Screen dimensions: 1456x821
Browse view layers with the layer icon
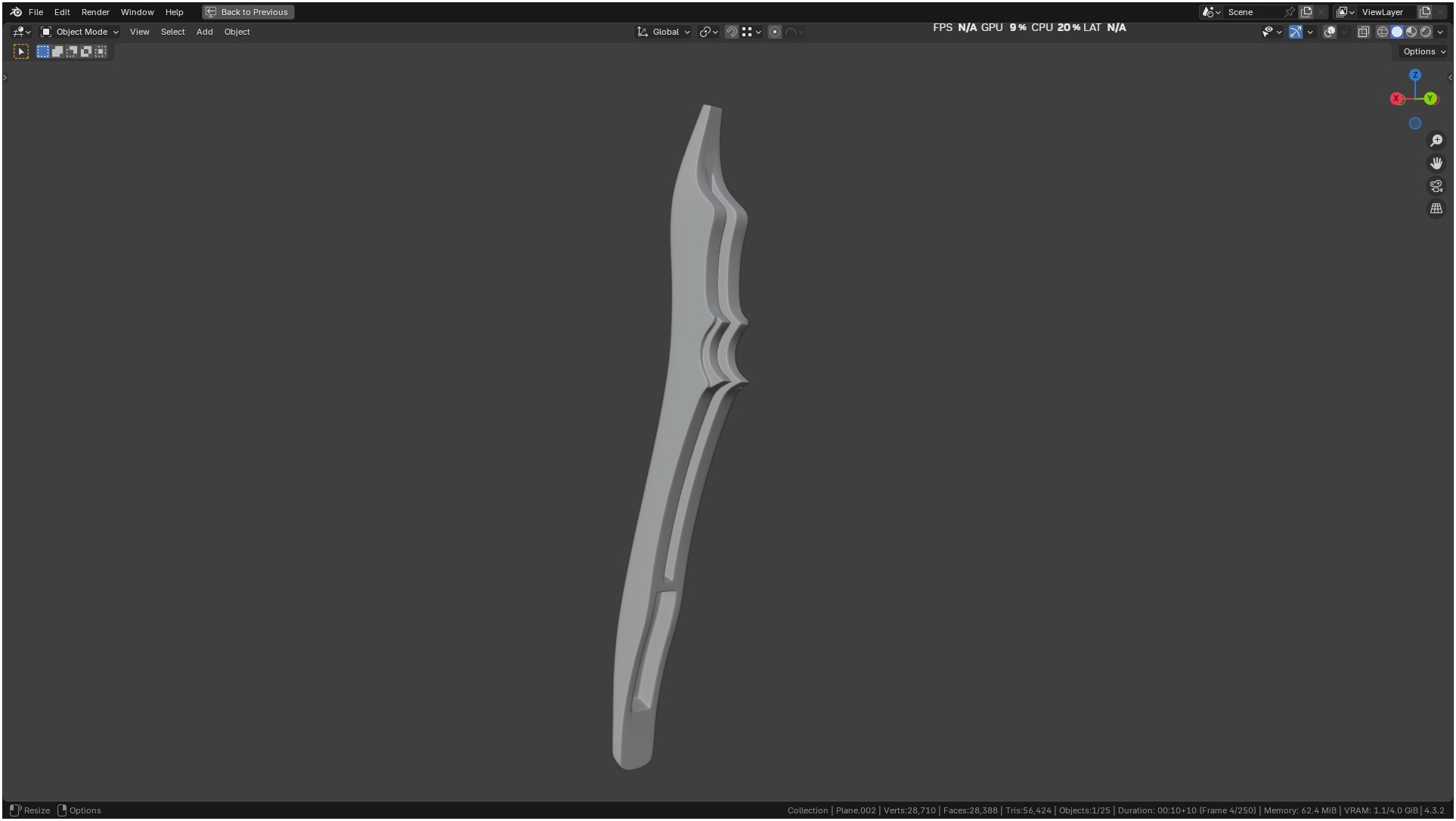(x=1345, y=12)
